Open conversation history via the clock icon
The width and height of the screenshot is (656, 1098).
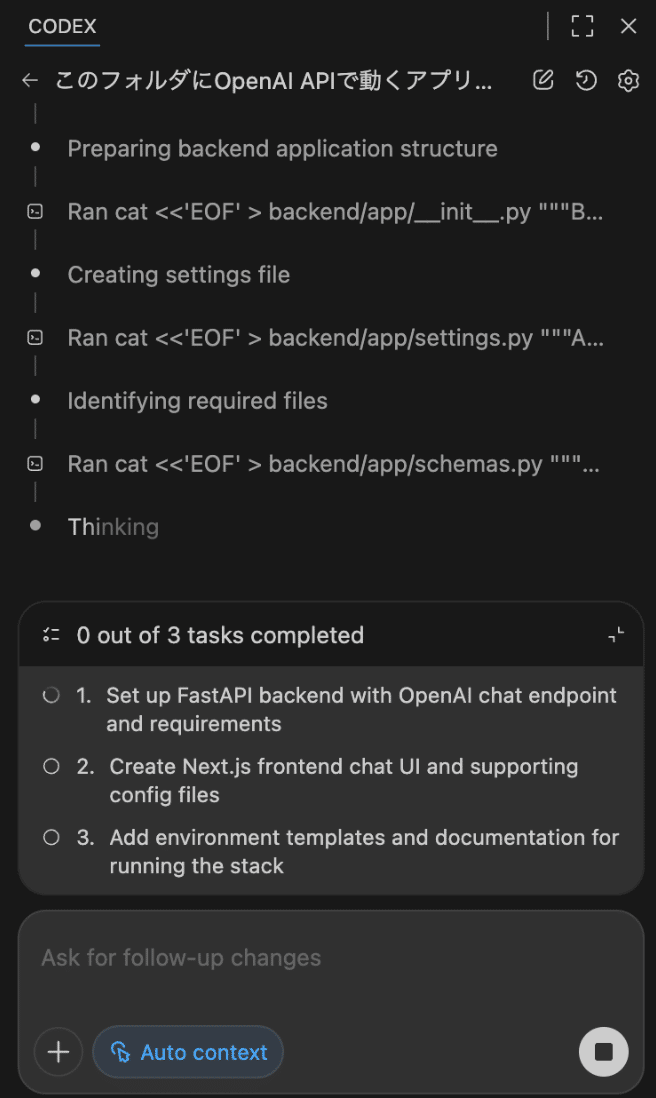(x=585, y=80)
